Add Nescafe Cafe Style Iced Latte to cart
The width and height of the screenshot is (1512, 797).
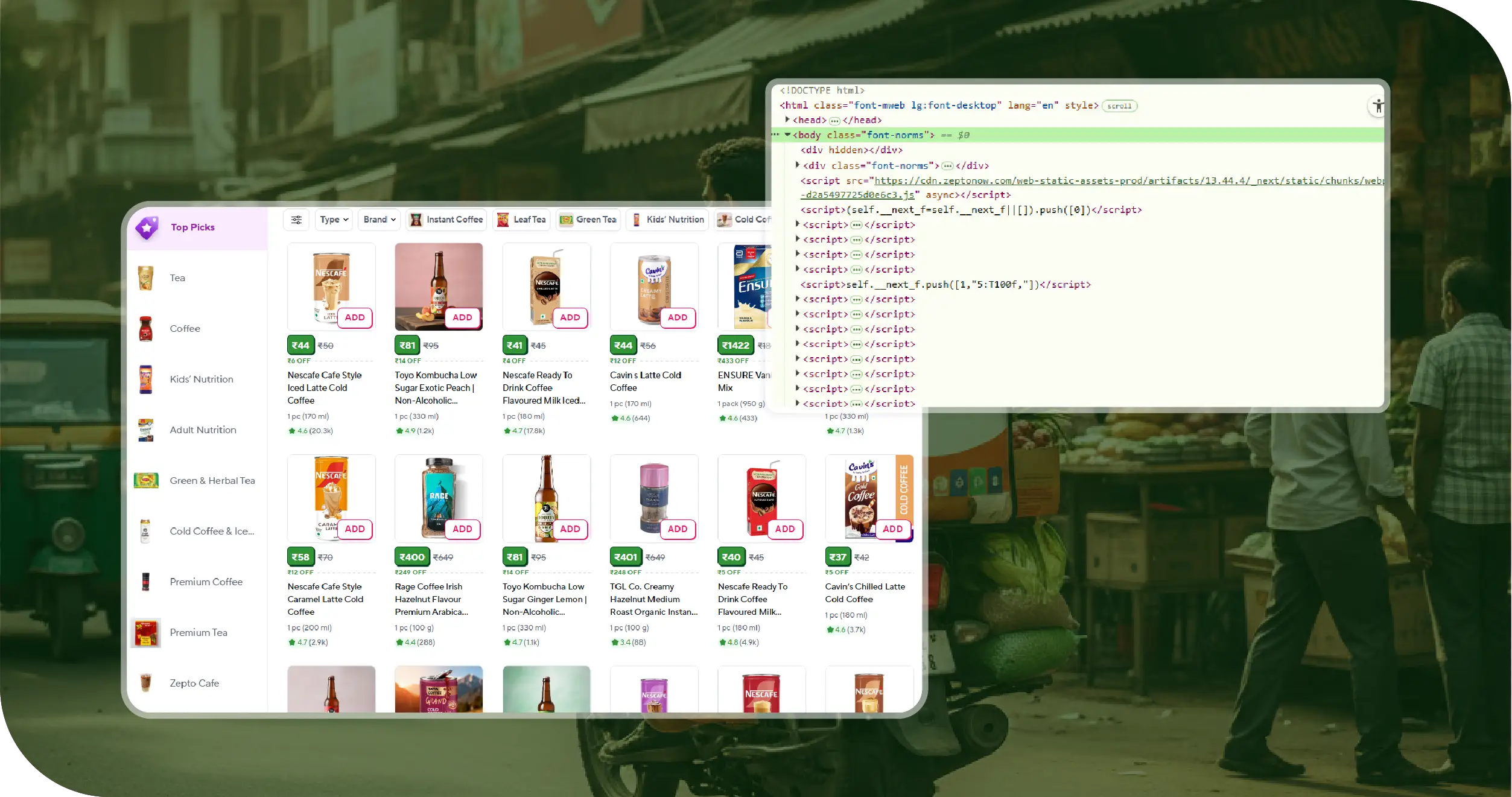pyautogui.click(x=355, y=317)
